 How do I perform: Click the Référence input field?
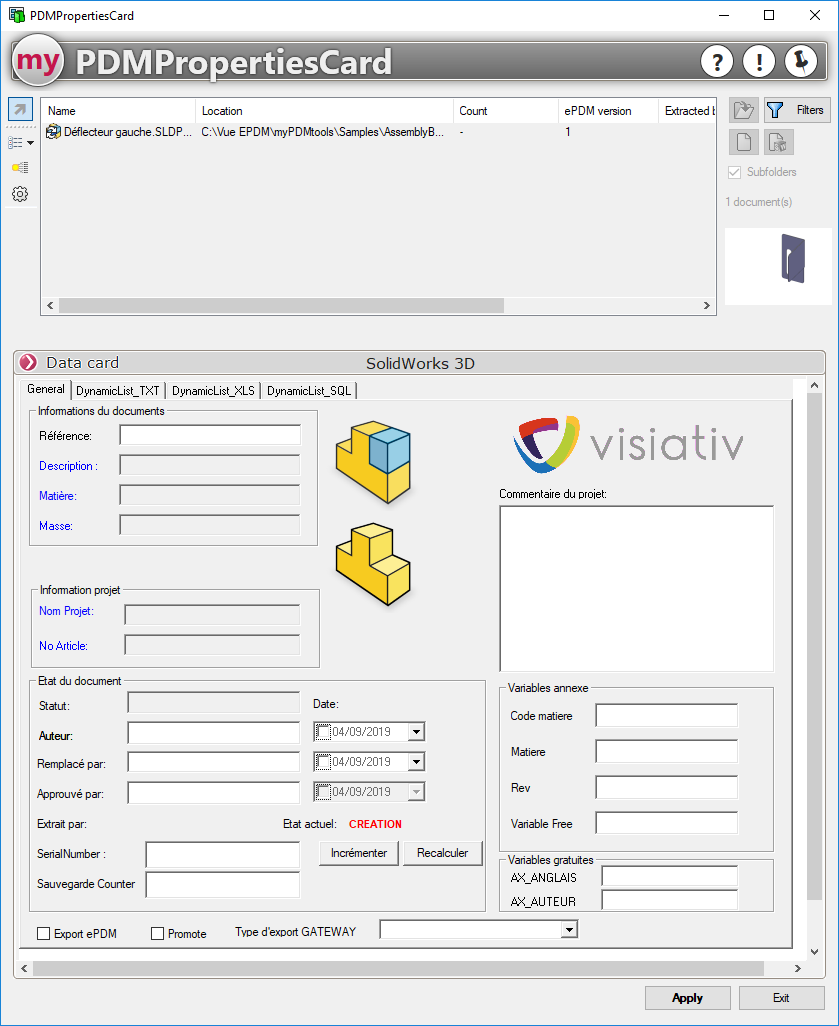[210, 435]
